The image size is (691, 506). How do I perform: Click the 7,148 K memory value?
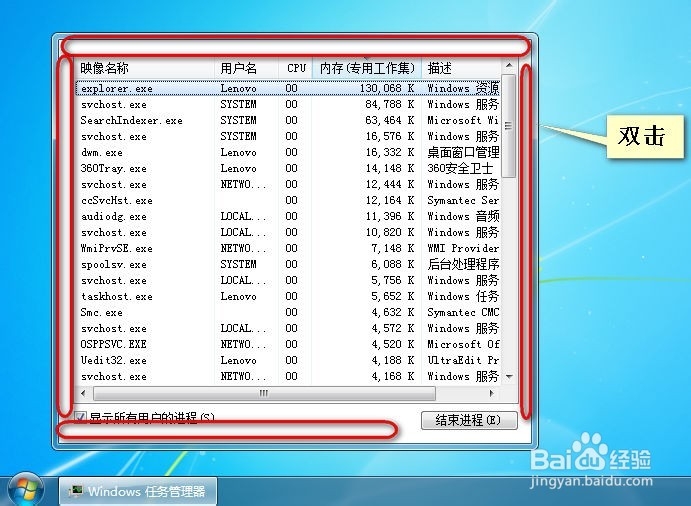tap(393, 249)
